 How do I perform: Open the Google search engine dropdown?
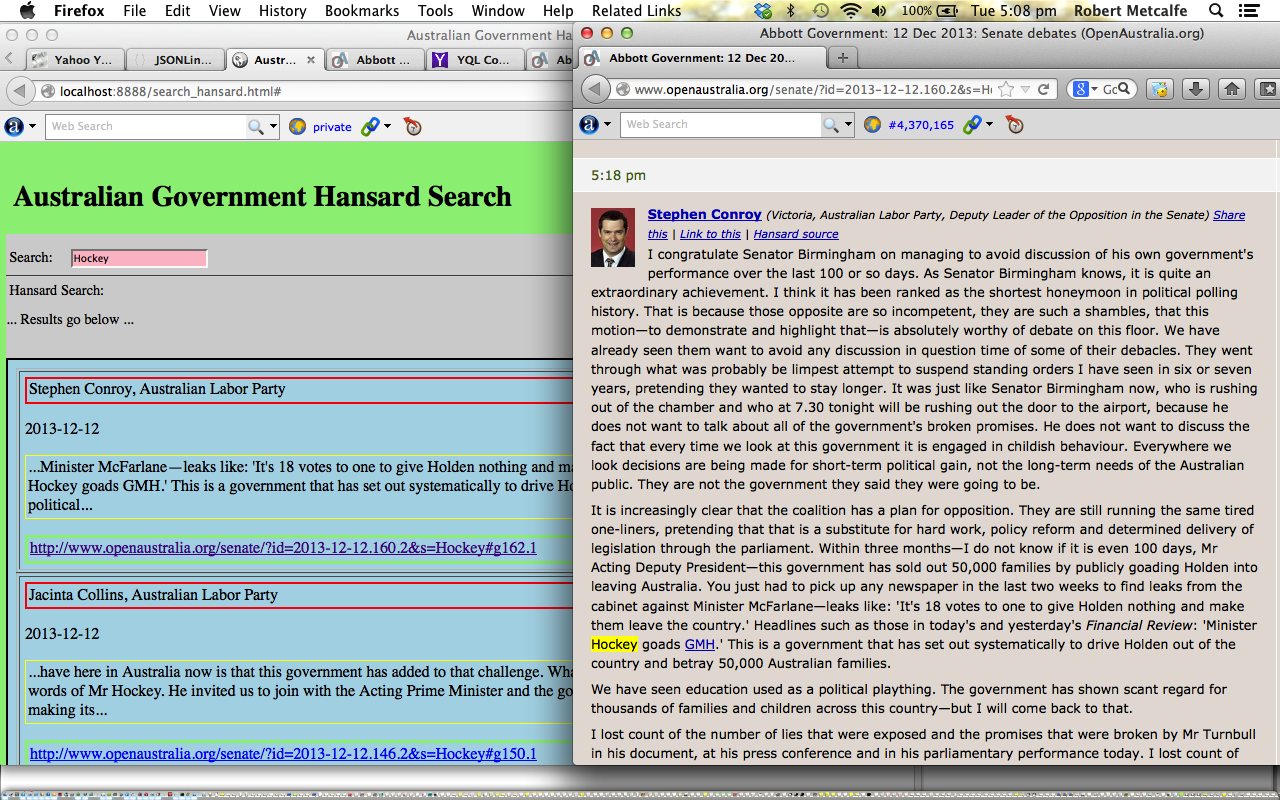(1085, 89)
